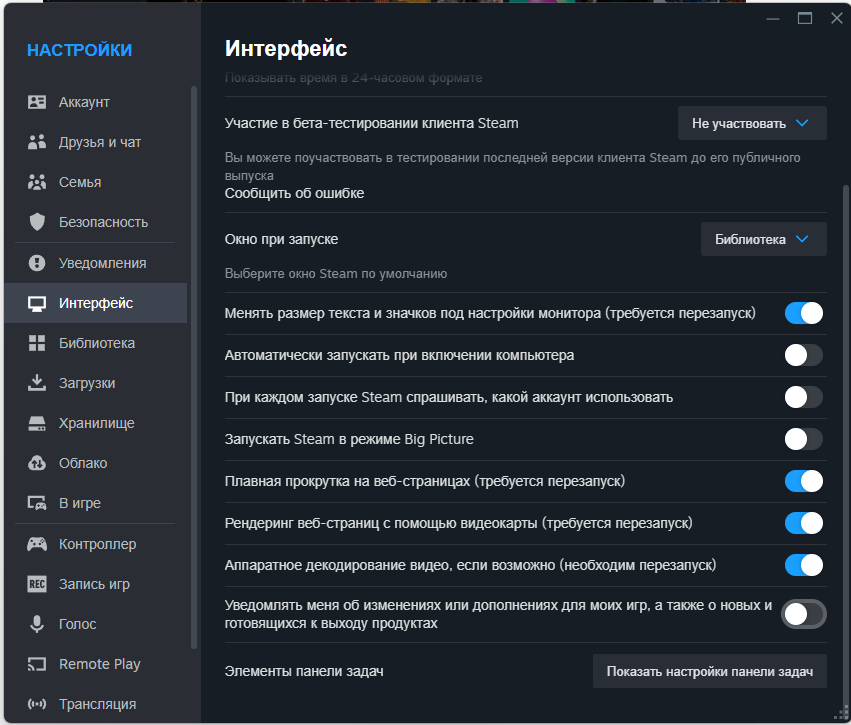Click the Downloads arrow icon

coord(37,383)
